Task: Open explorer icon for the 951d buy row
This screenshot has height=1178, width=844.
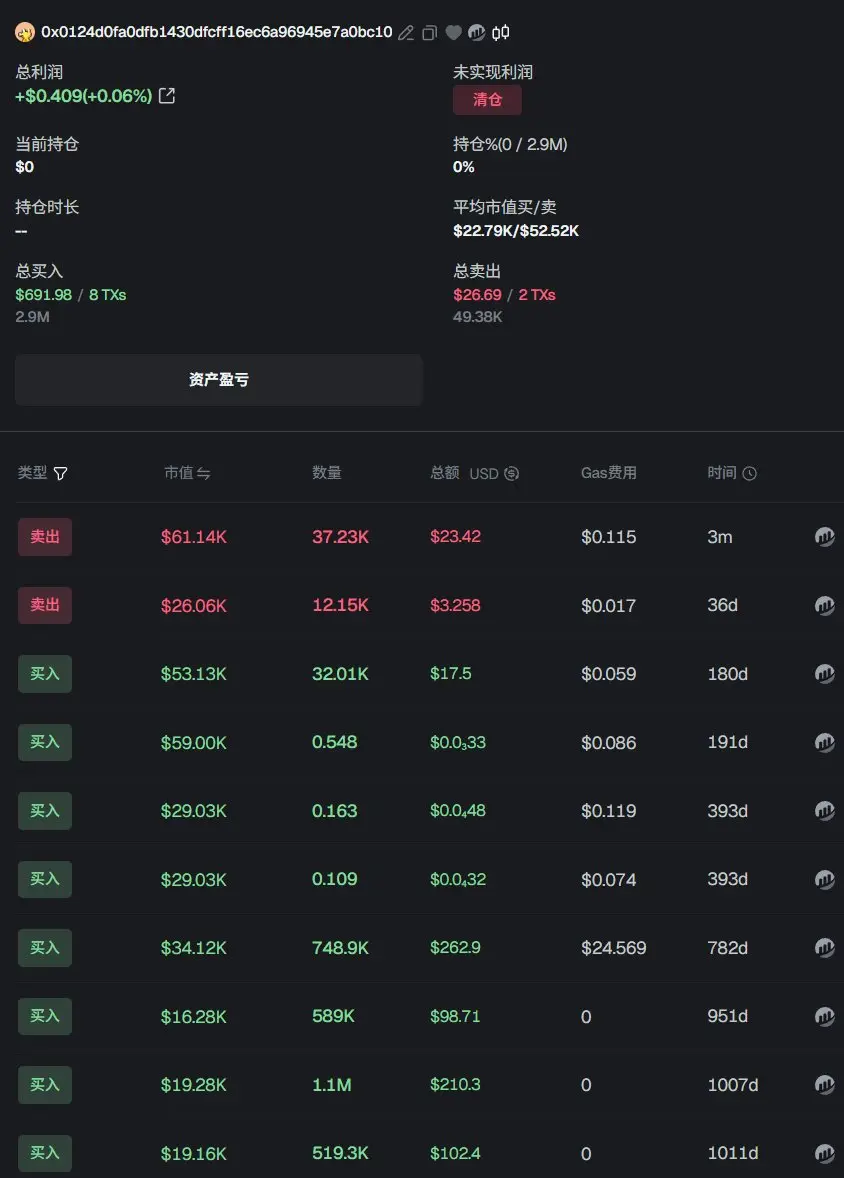Action: coord(824,1016)
